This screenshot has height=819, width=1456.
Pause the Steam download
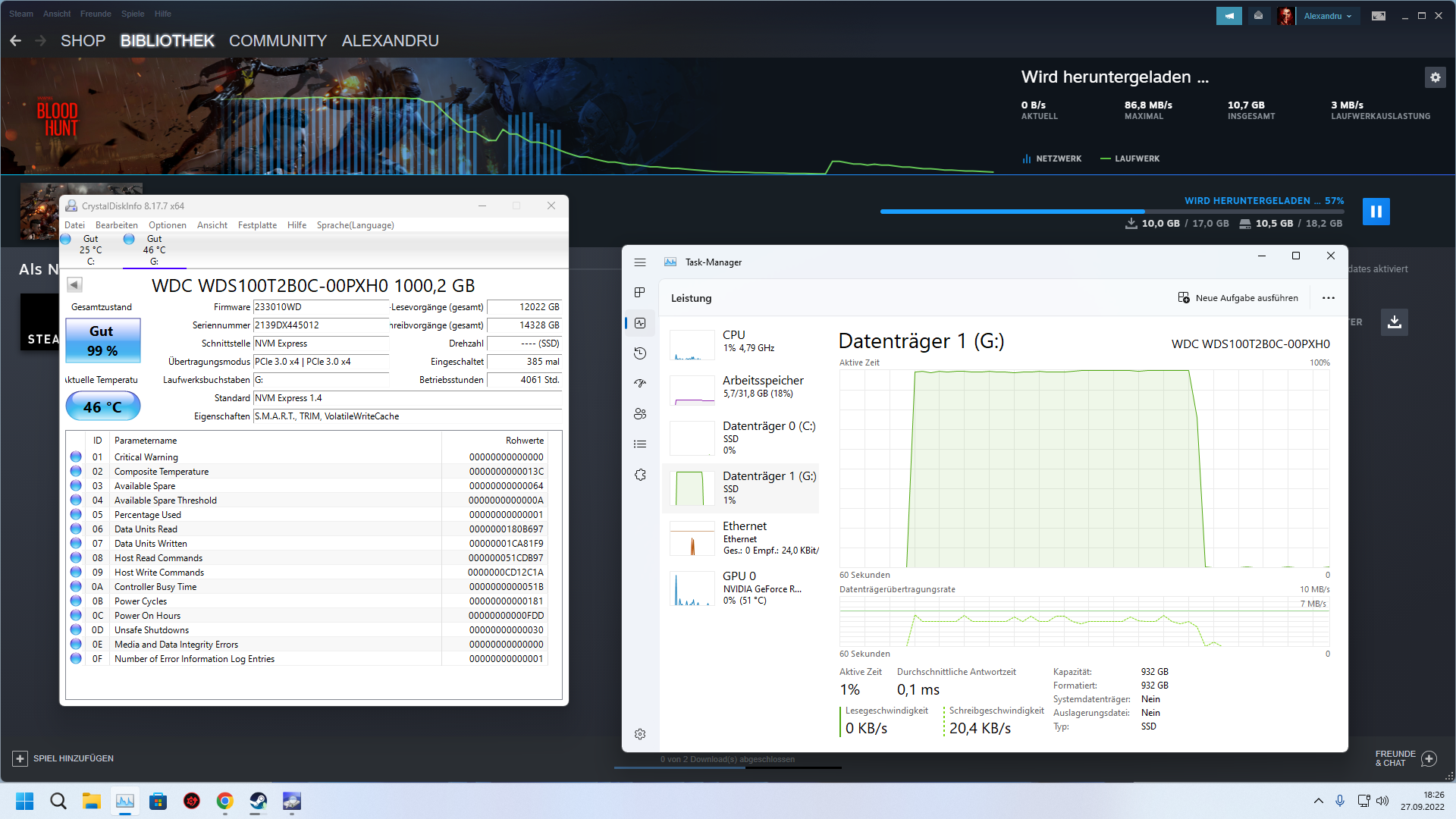click(1376, 212)
